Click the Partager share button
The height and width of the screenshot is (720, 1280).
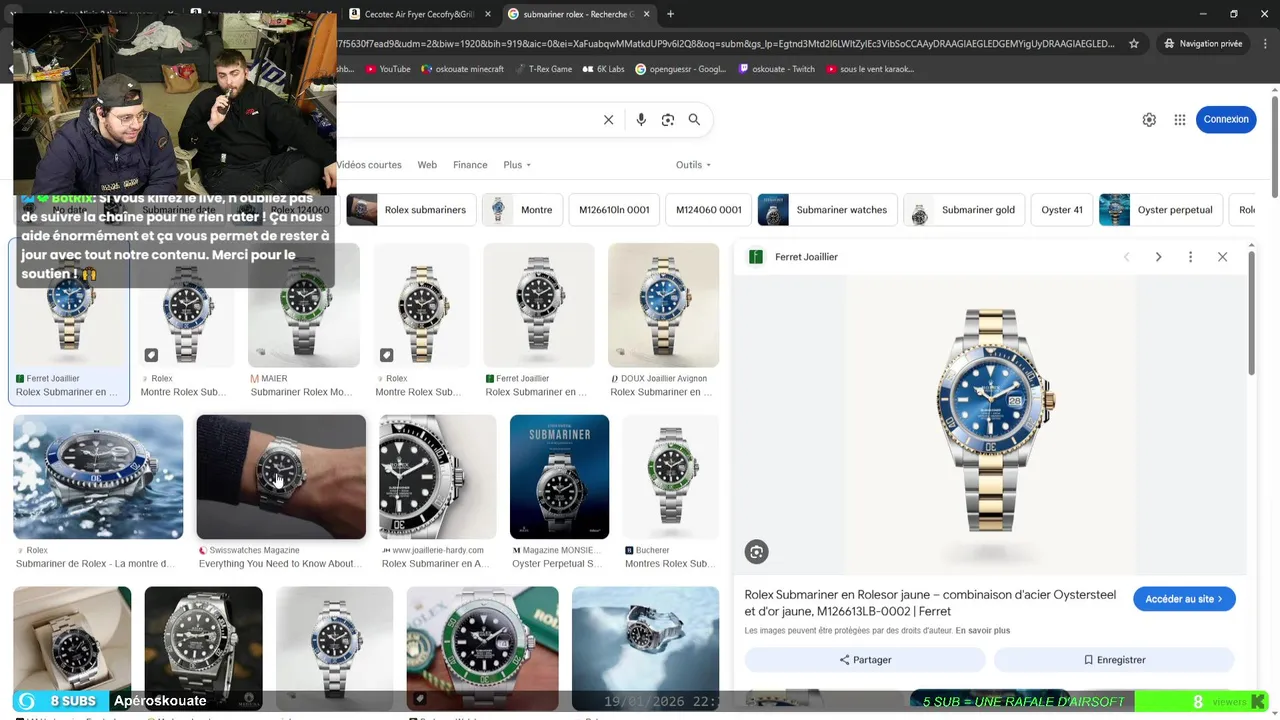pyautogui.click(x=865, y=660)
